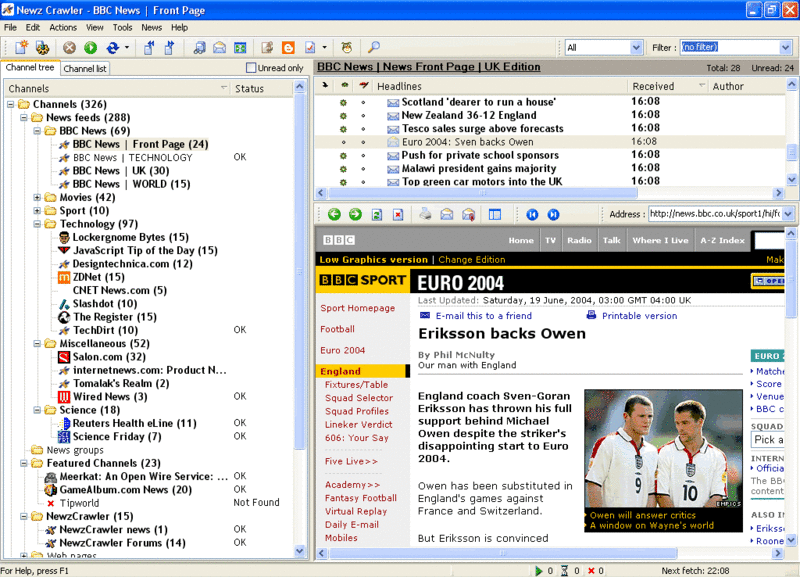The height and width of the screenshot is (577, 800).
Task: Click the post-to-weblog checkmark document icon
Action: click(310, 47)
